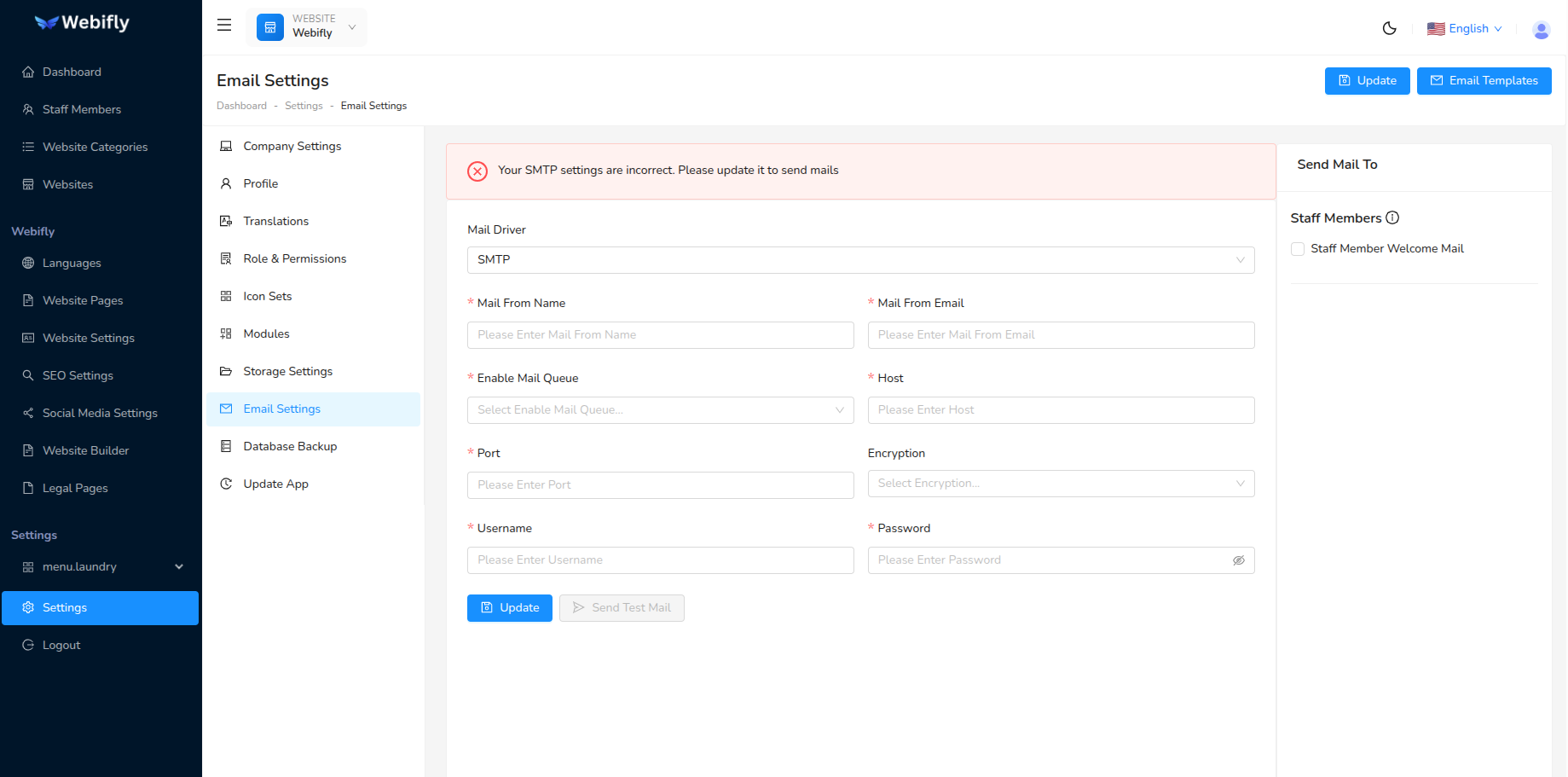Open the Enable Mail Queue selector

(x=660, y=409)
